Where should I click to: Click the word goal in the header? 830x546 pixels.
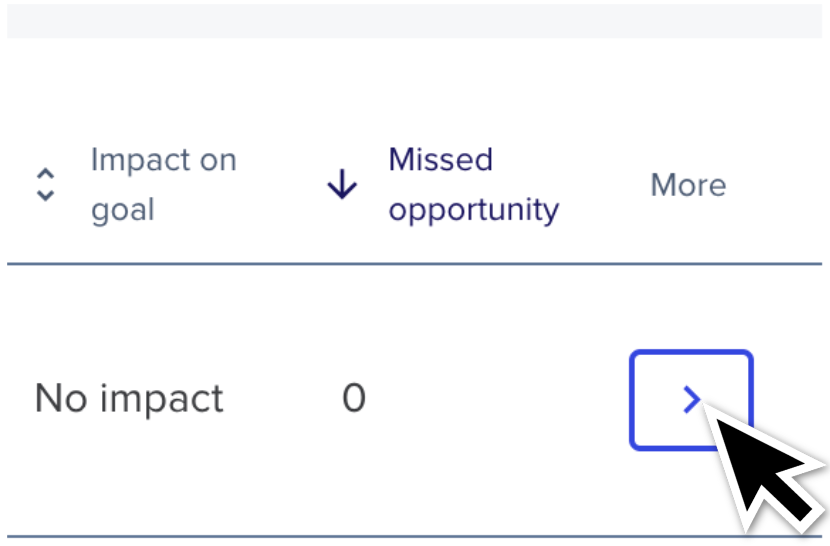click(x=122, y=210)
